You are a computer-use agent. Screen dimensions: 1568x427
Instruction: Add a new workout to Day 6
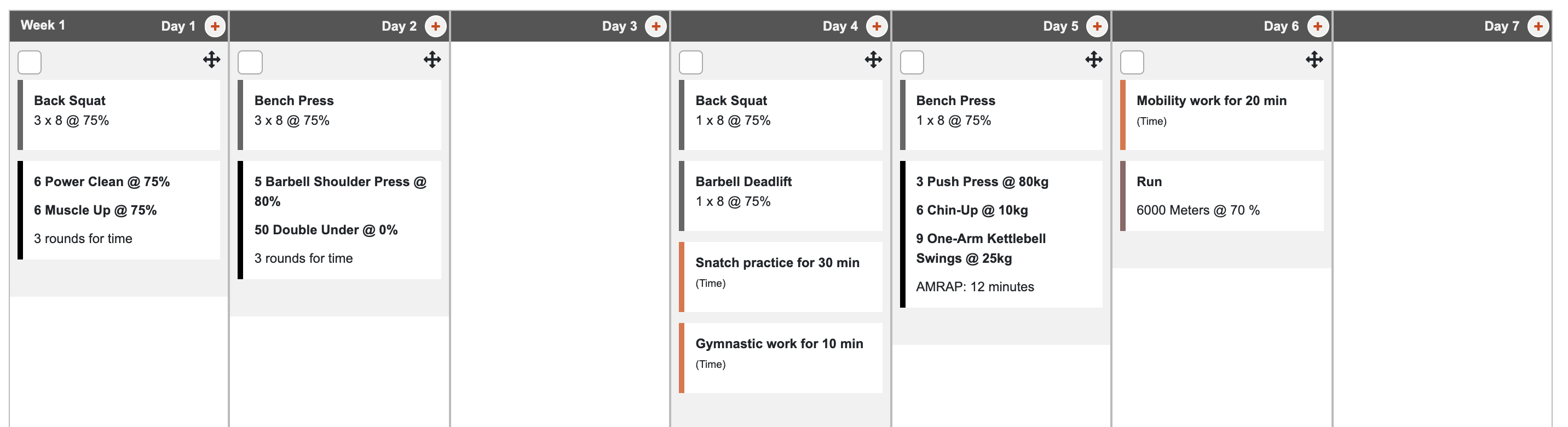coord(1318,26)
